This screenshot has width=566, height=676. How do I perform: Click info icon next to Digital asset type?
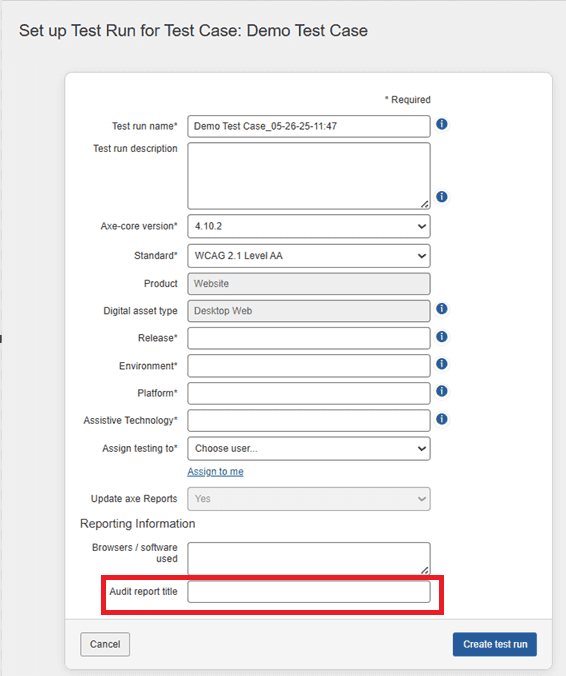(441, 309)
